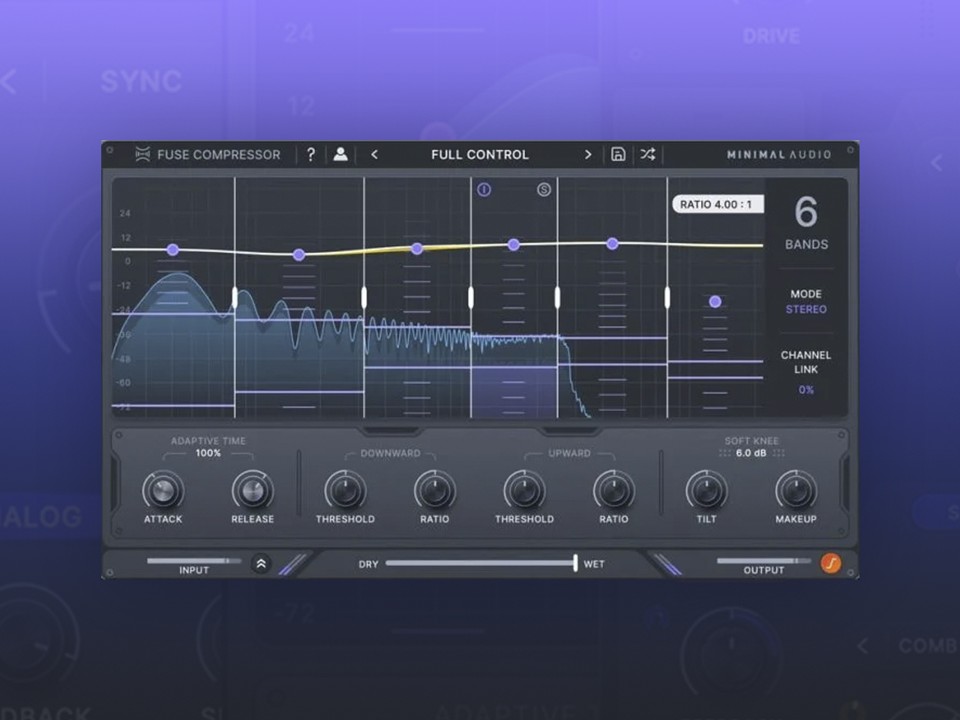This screenshot has height=720, width=960.
Task: Click the Tilt knob
Action: pos(707,491)
